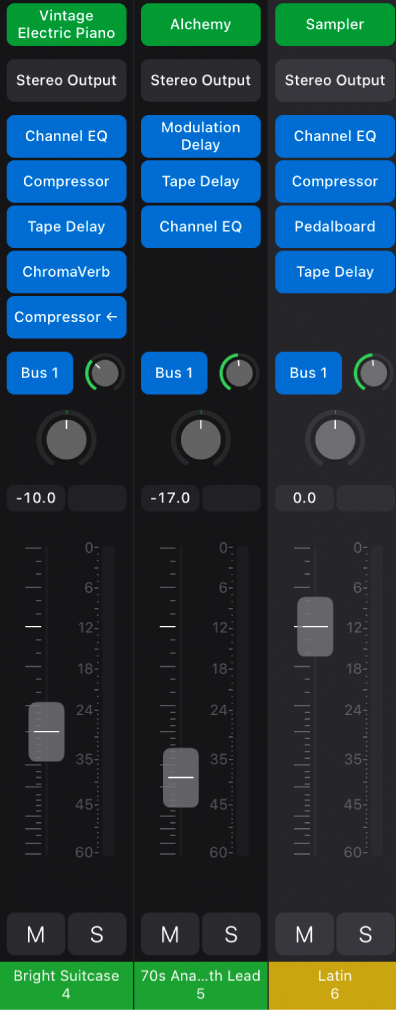
Task: Click peak level display beside -10.0
Action: pyautogui.click(x=97, y=498)
